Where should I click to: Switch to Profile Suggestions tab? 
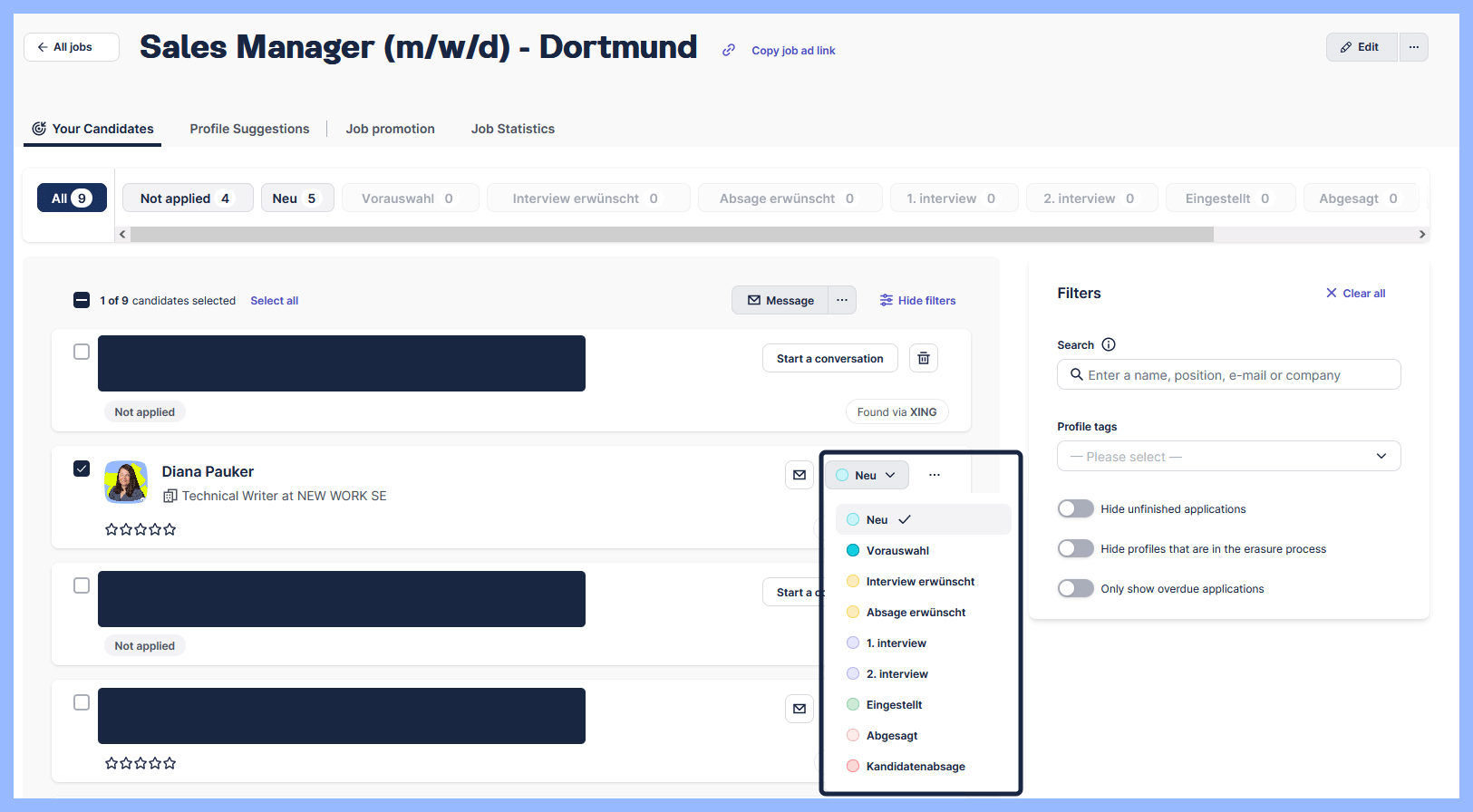pyautogui.click(x=249, y=129)
